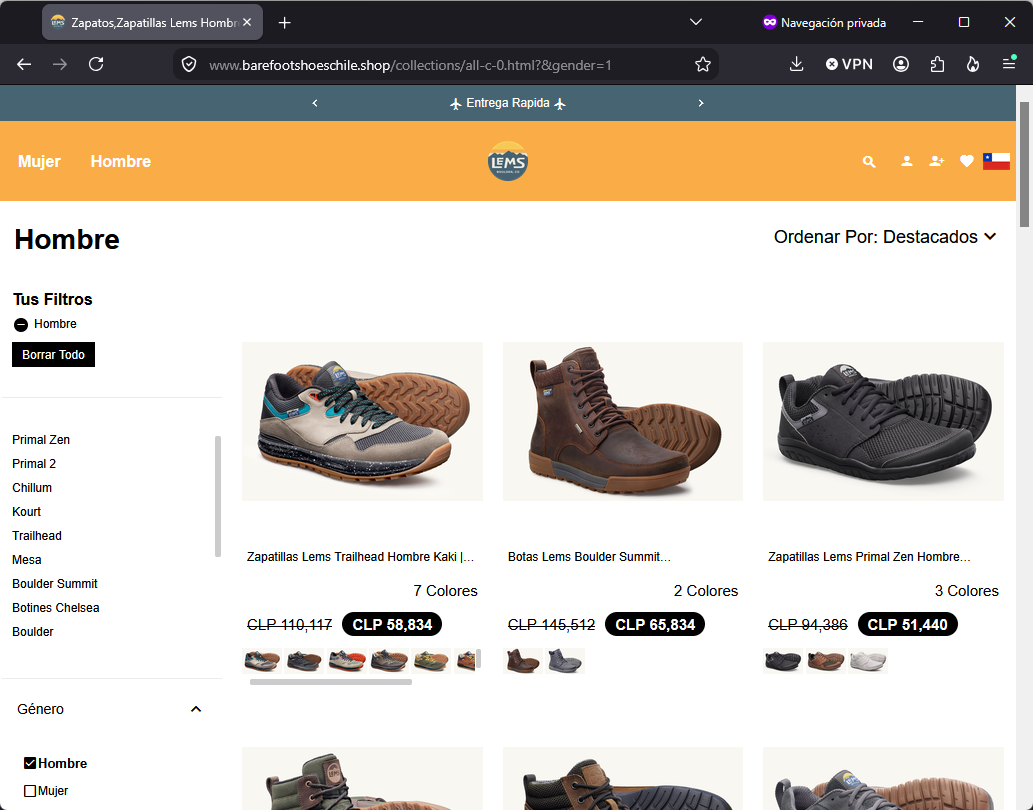Open Zapatillas Lems Trailhead Hombre Kaki title
This screenshot has width=1033, height=810.
coord(360,557)
